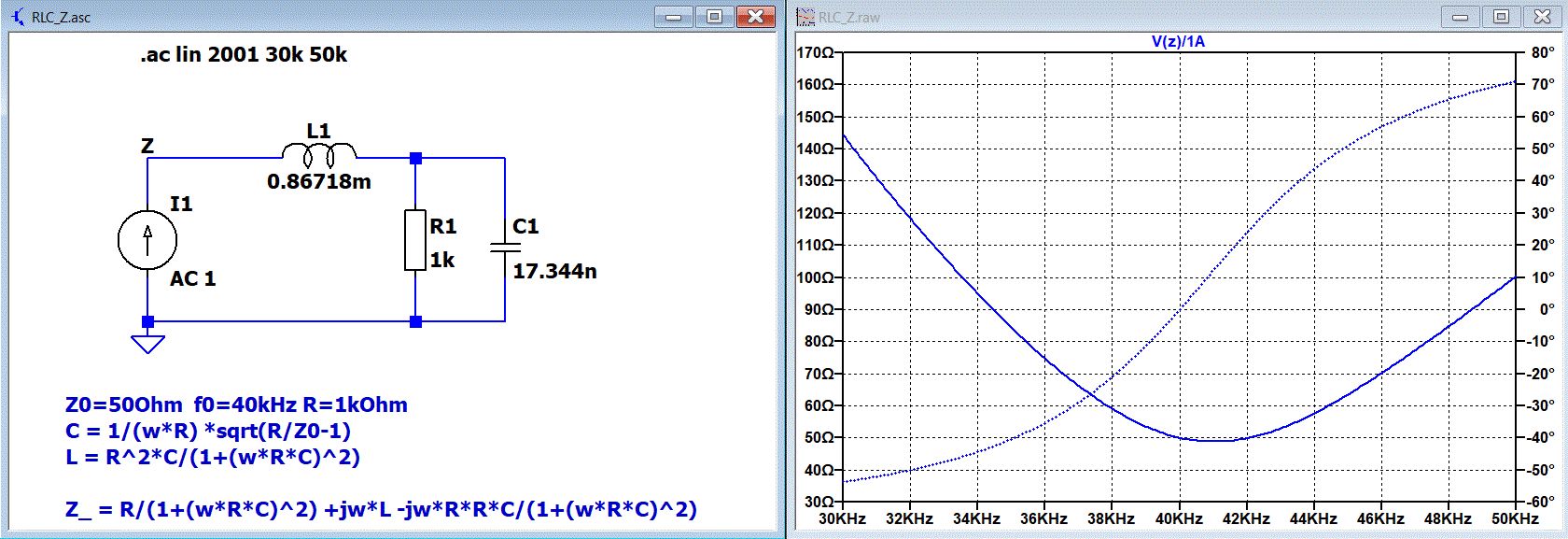
Task: Click the inductor value 0.86718m
Action: (x=319, y=181)
